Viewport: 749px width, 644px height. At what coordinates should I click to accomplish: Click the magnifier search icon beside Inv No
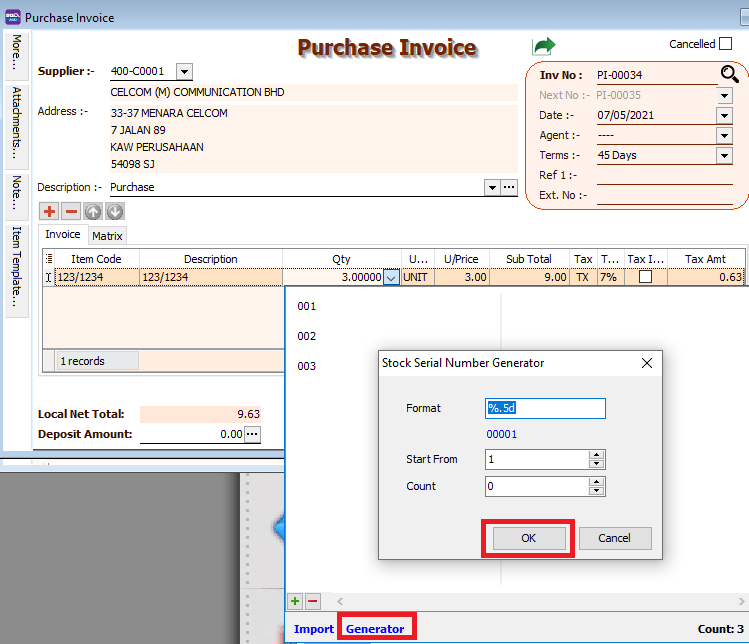point(729,74)
